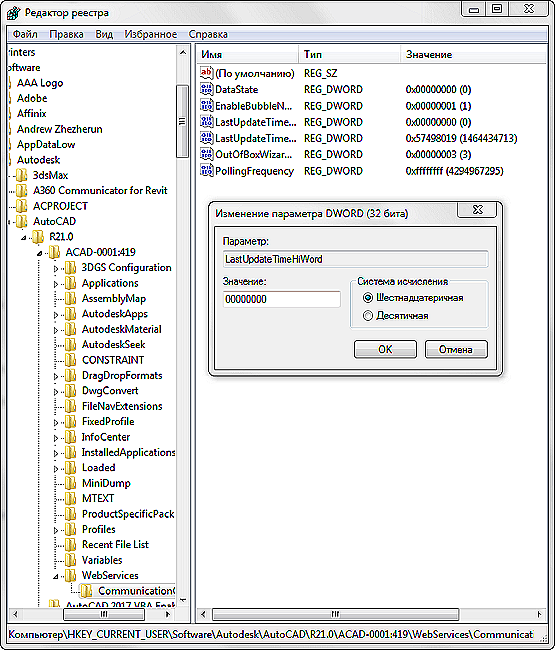Click the CONSTRAINT folder icon
This screenshot has width=555, height=650.
[70, 360]
